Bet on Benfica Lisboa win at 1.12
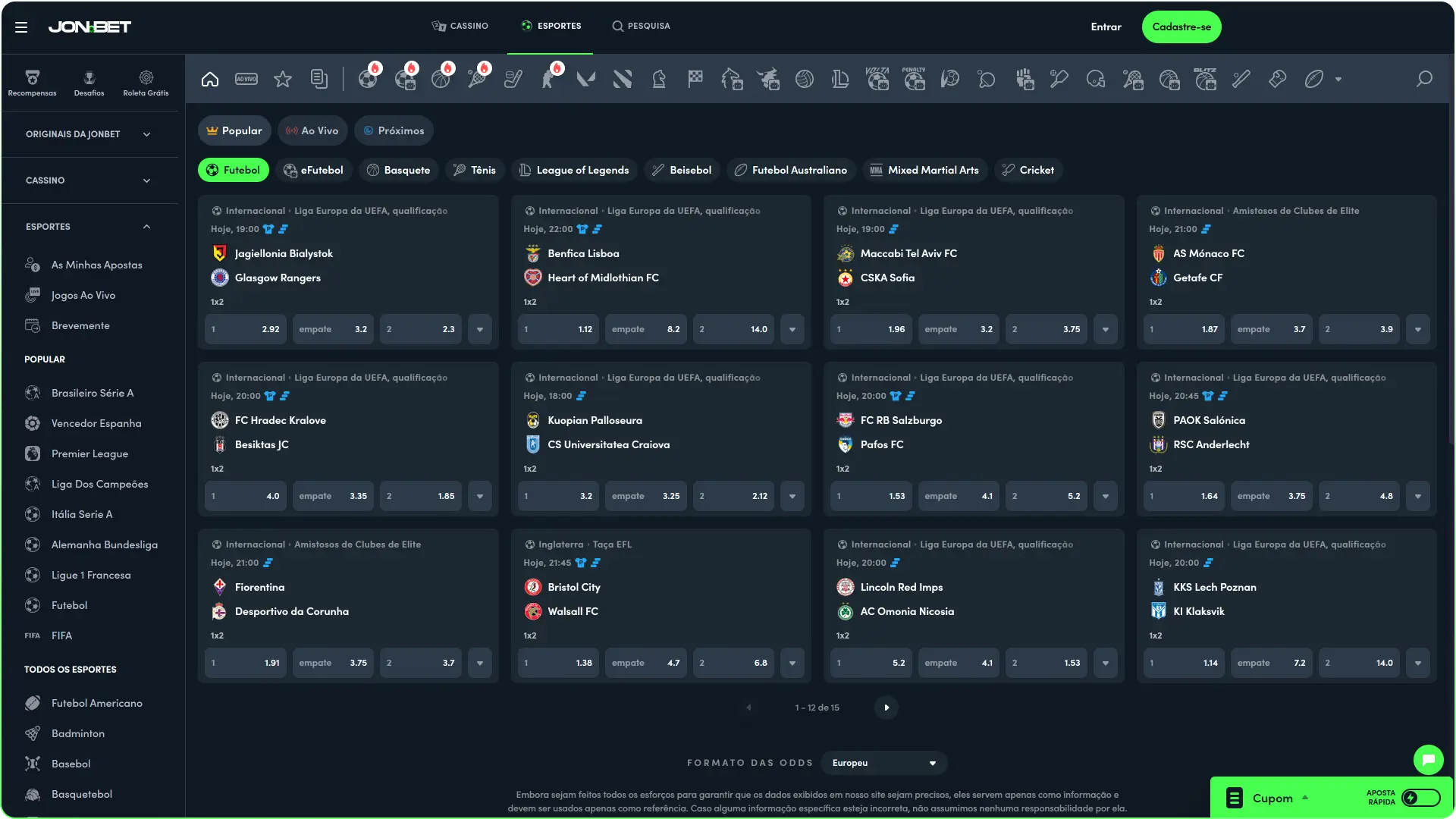 [x=558, y=329]
